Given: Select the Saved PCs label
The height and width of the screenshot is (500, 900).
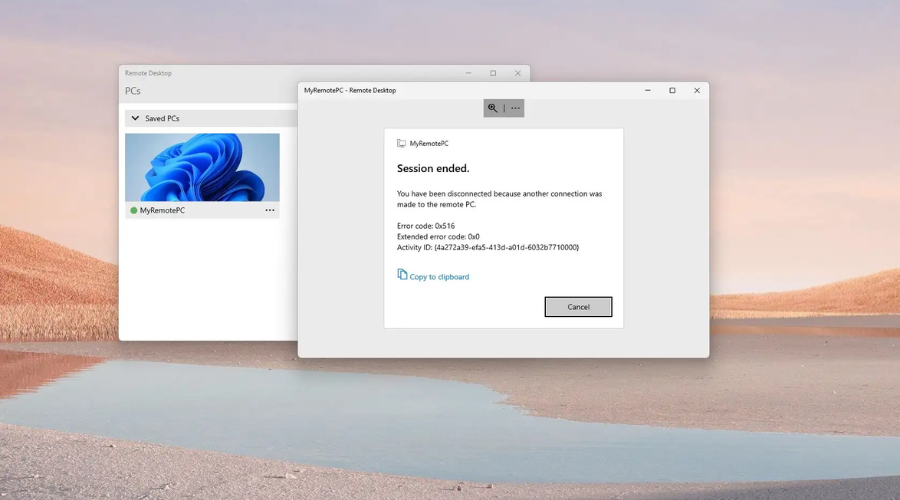Looking at the screenshot, I should pyautogui.click(x=162, y=118).
